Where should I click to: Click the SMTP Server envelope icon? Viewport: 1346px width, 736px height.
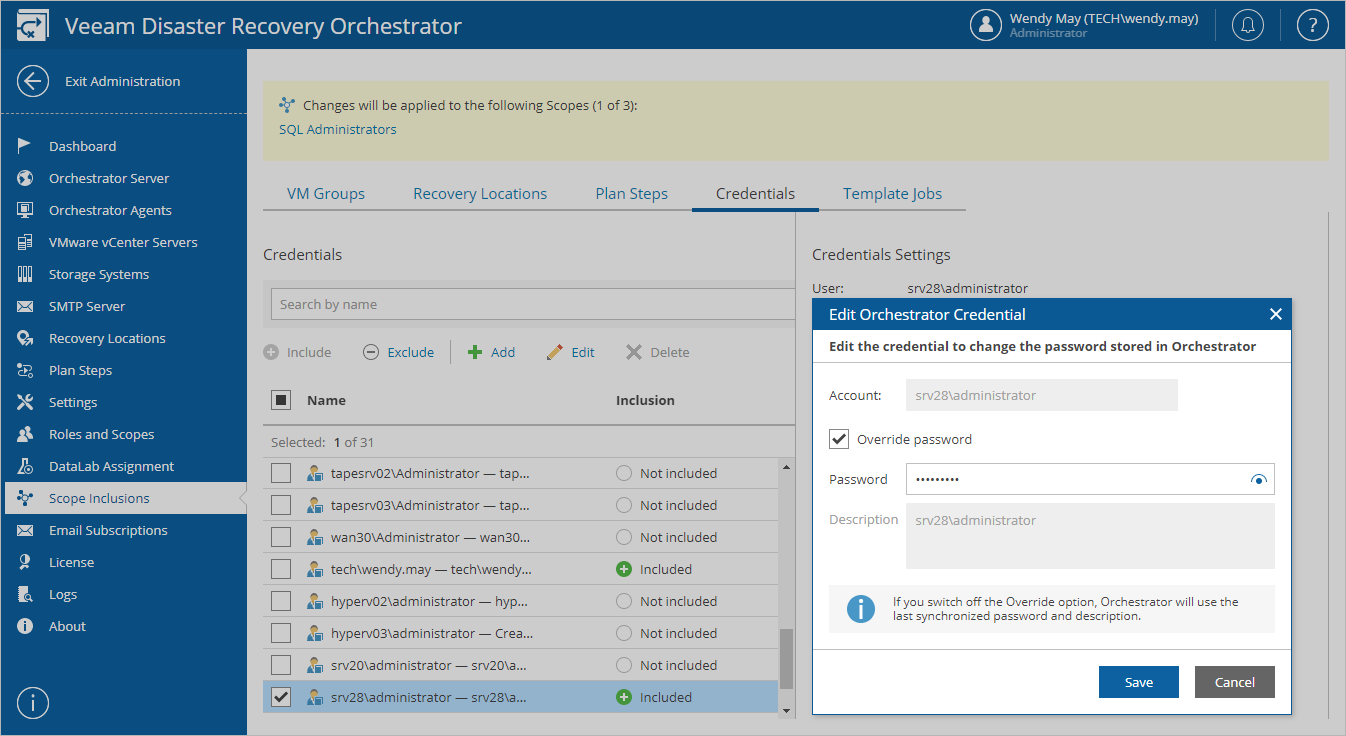26,306
